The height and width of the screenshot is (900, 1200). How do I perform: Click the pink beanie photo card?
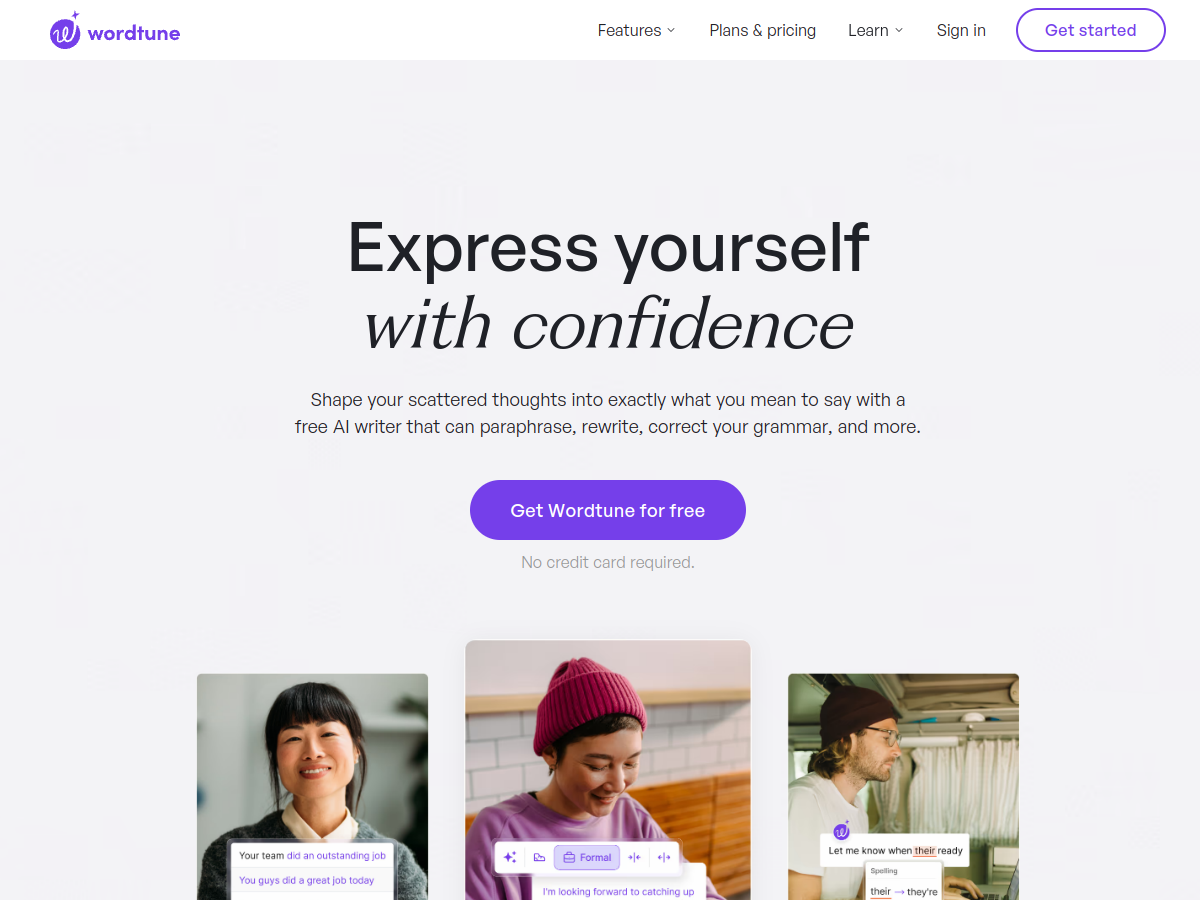point(608,770)
